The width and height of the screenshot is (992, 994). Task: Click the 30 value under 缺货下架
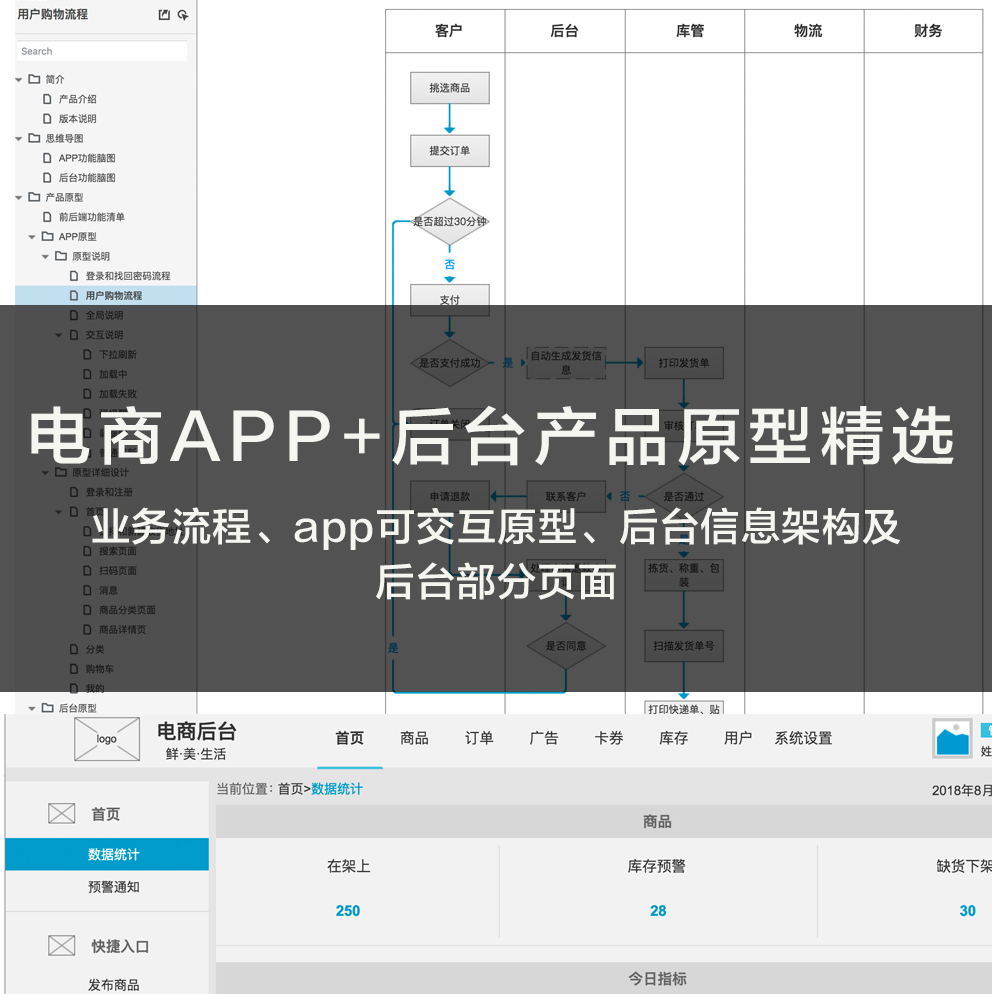[x=967, y=911]
